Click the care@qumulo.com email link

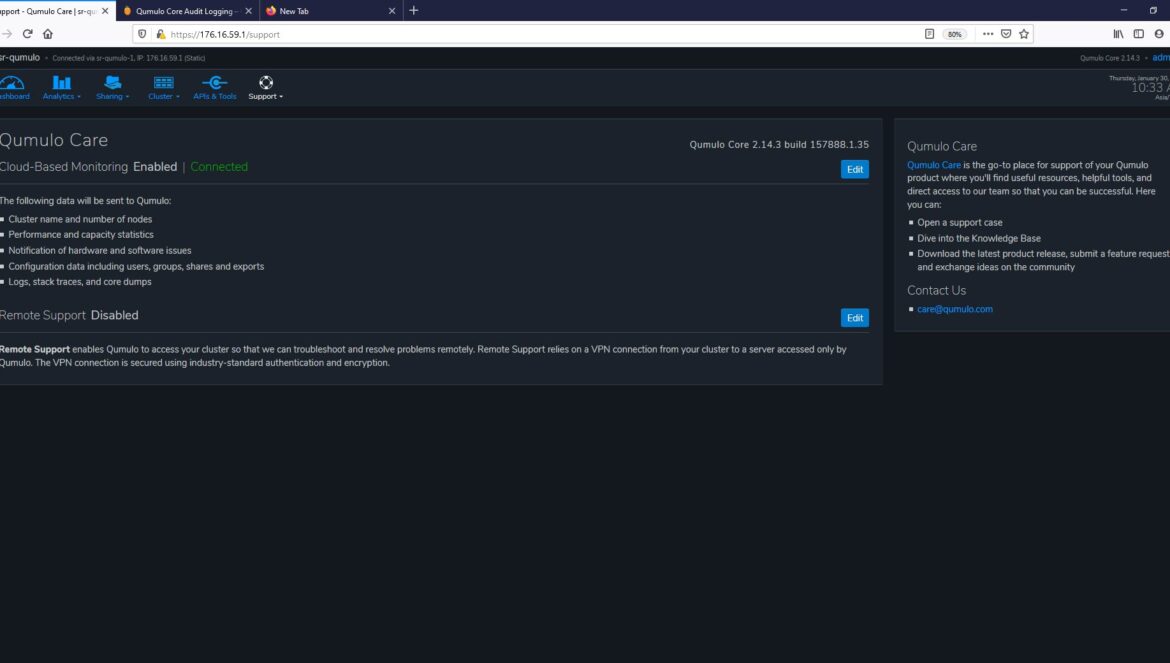(x=954, y=309)
